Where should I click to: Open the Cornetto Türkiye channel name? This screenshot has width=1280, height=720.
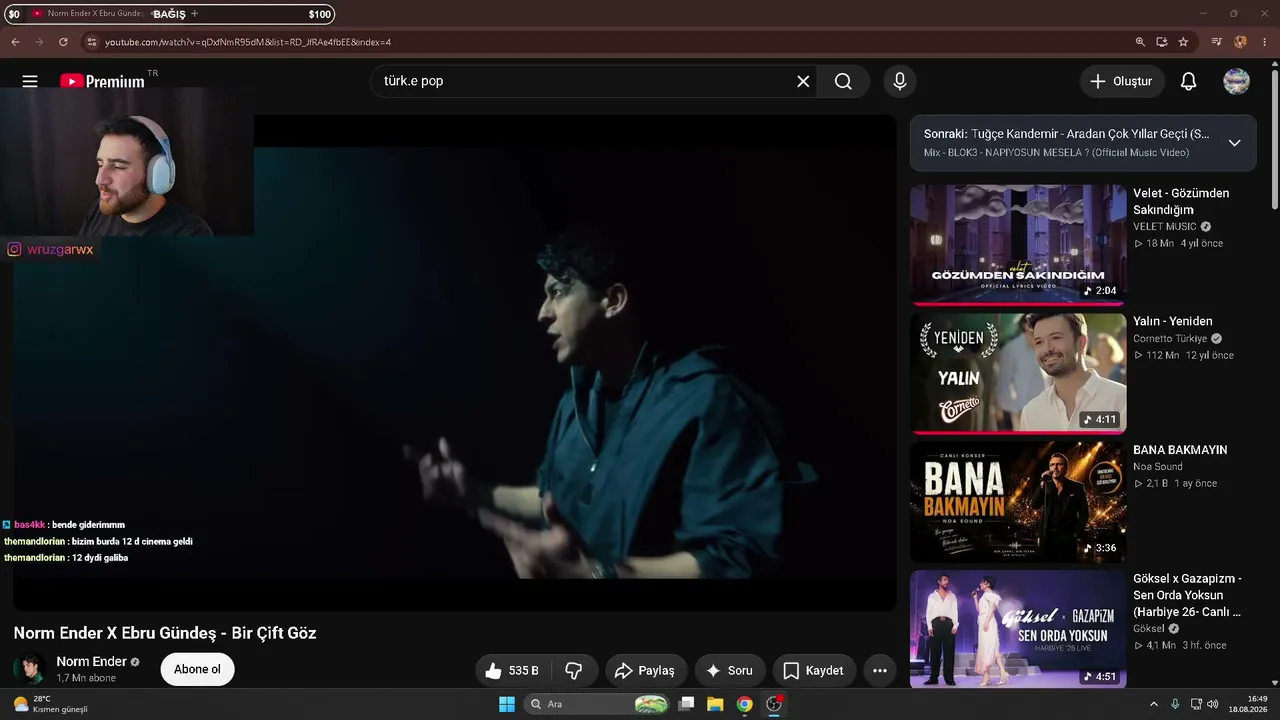(1170, 339)
